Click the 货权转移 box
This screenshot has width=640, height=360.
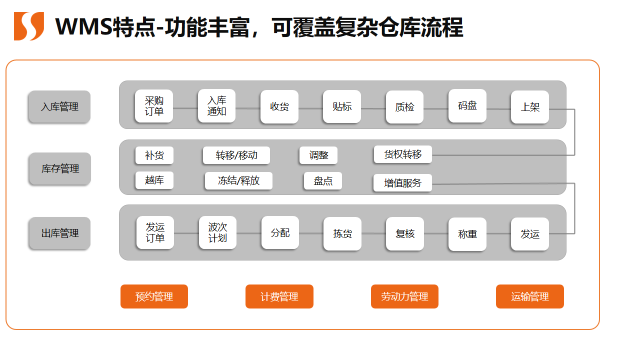click(402, 155)
